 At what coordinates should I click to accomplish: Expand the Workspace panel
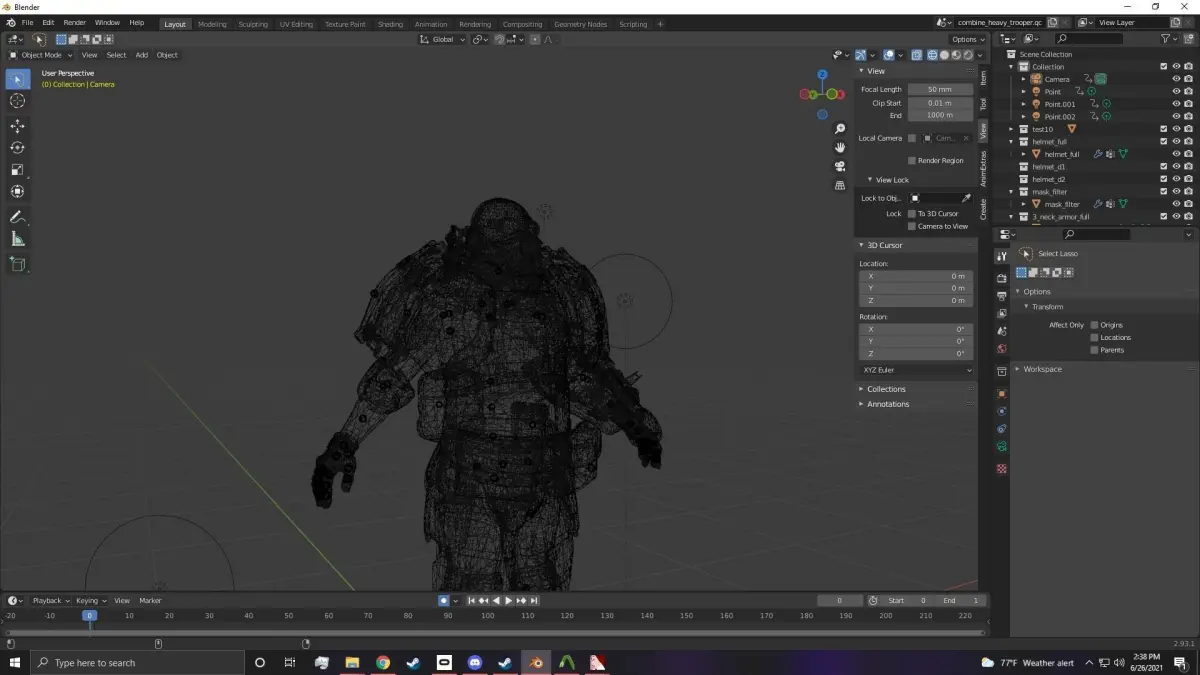(x=1042, y=369)
